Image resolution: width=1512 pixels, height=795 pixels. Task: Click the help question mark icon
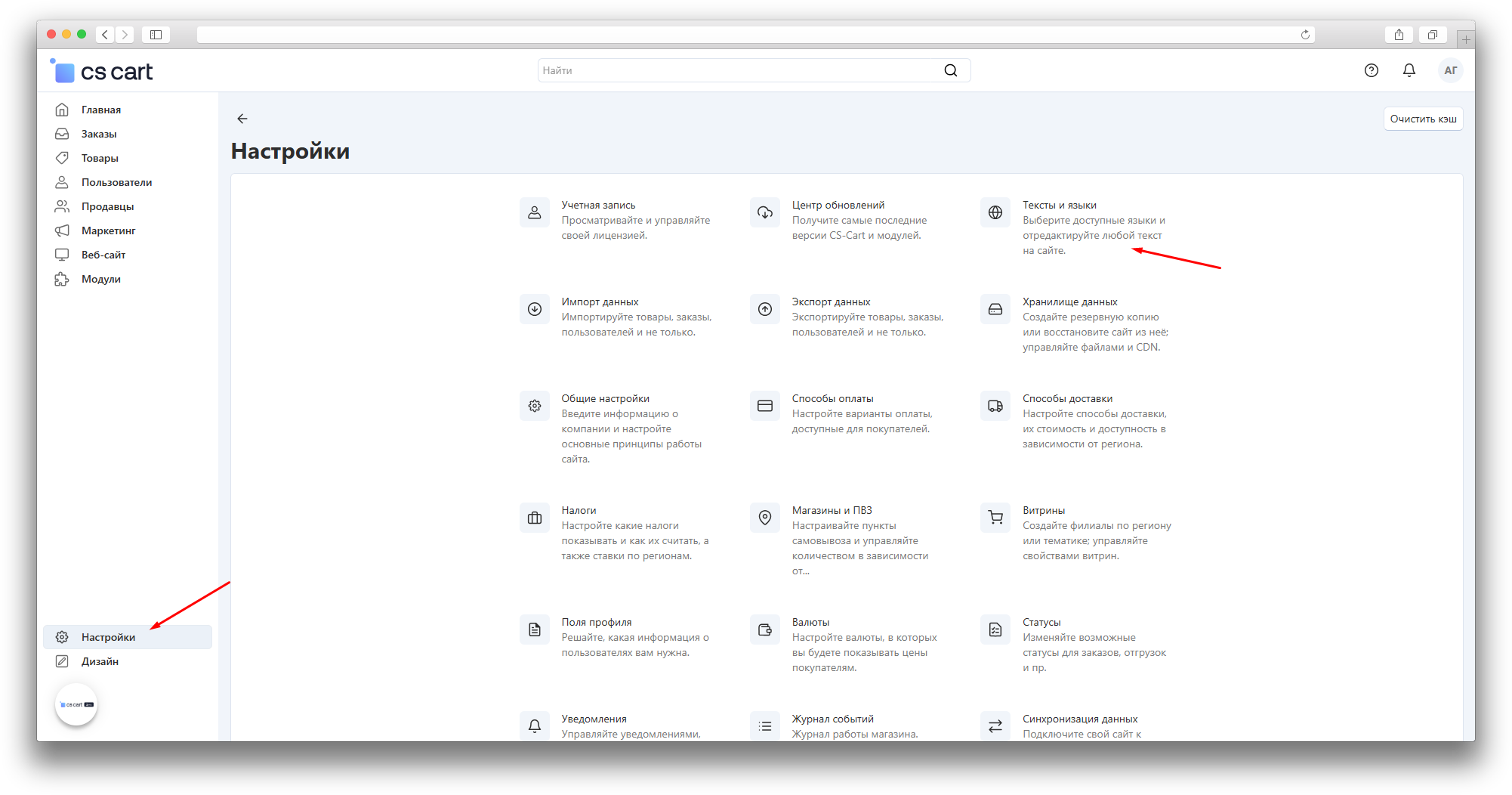click(1371, 70)
